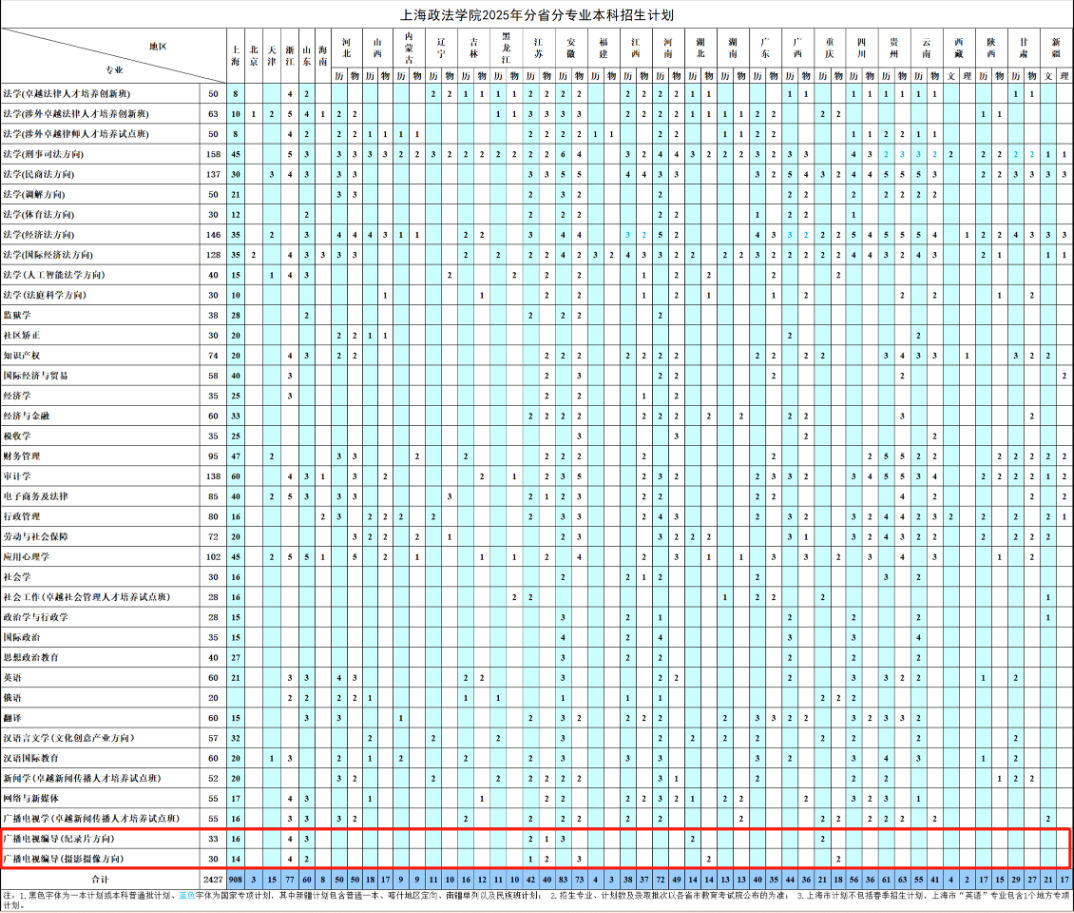Select the 安徽 province header
This screenshot has height=913, width=1074.
[x=571, y=48]
